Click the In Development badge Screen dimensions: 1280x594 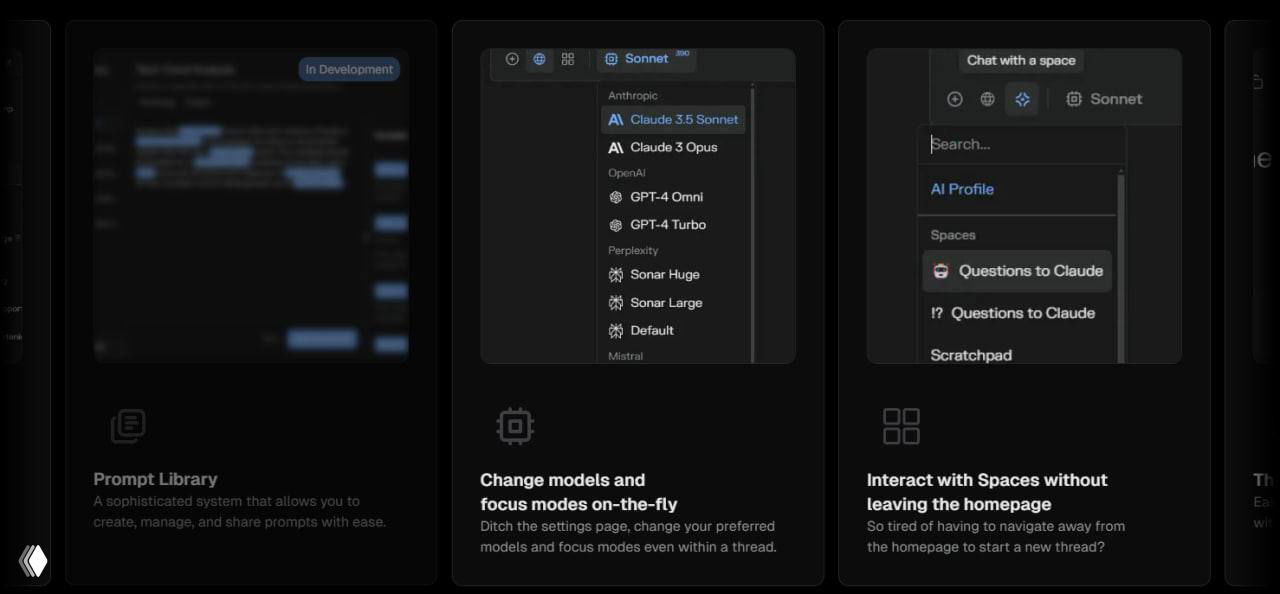click(349, 69)
